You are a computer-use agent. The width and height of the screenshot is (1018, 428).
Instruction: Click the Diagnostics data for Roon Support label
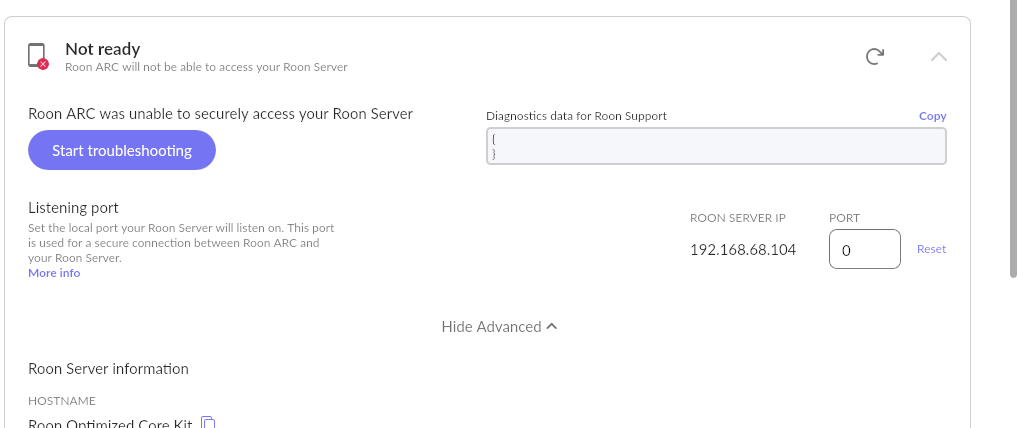[x=577, y=116]
